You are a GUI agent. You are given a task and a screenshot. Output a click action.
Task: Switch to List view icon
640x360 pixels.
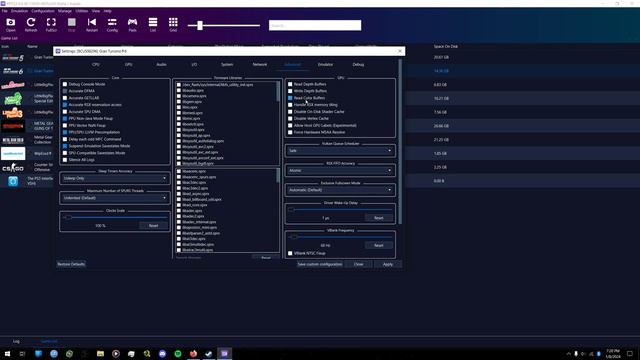153,24
